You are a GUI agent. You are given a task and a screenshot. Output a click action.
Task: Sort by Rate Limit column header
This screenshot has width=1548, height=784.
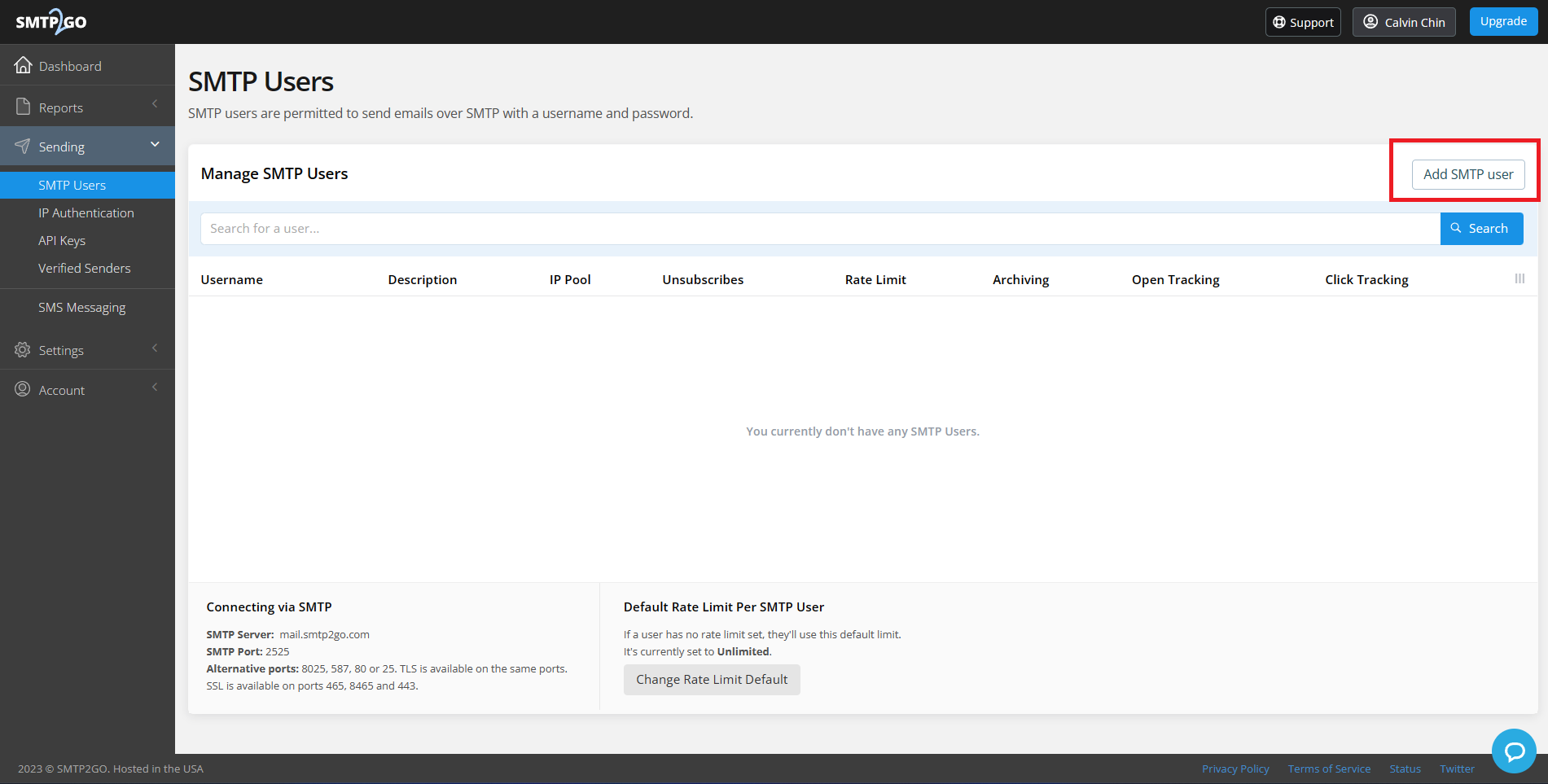875,279
